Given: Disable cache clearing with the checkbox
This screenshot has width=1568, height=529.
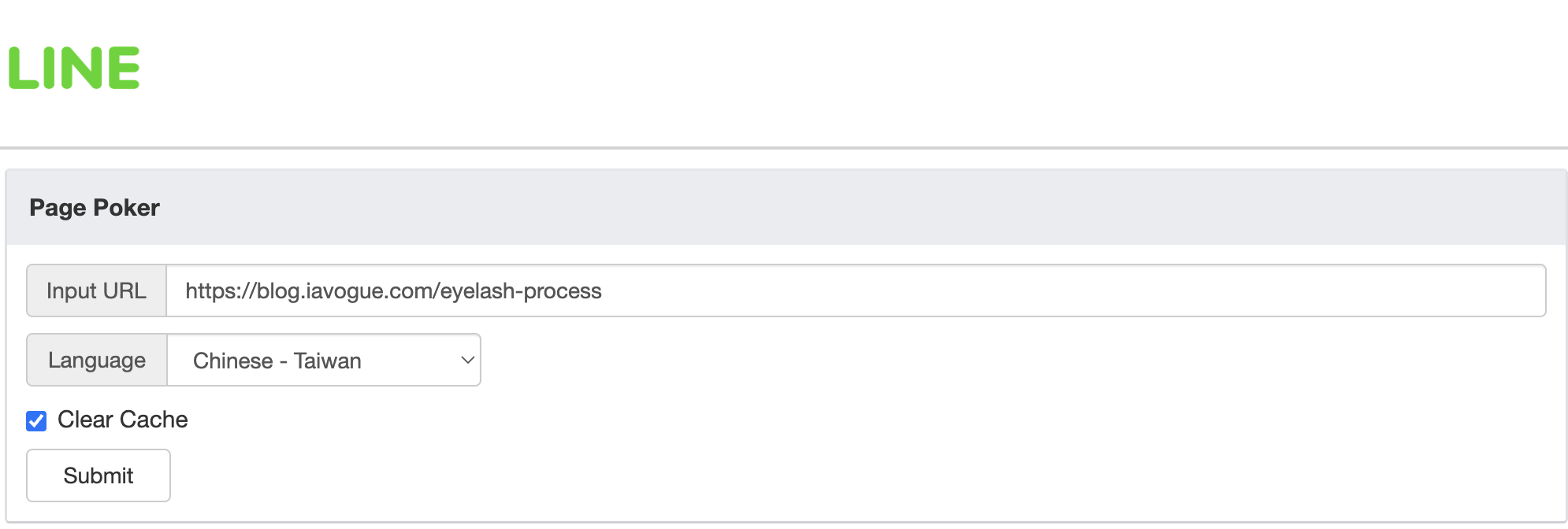Looking at the screenshot, I should [x=36, y=421].
